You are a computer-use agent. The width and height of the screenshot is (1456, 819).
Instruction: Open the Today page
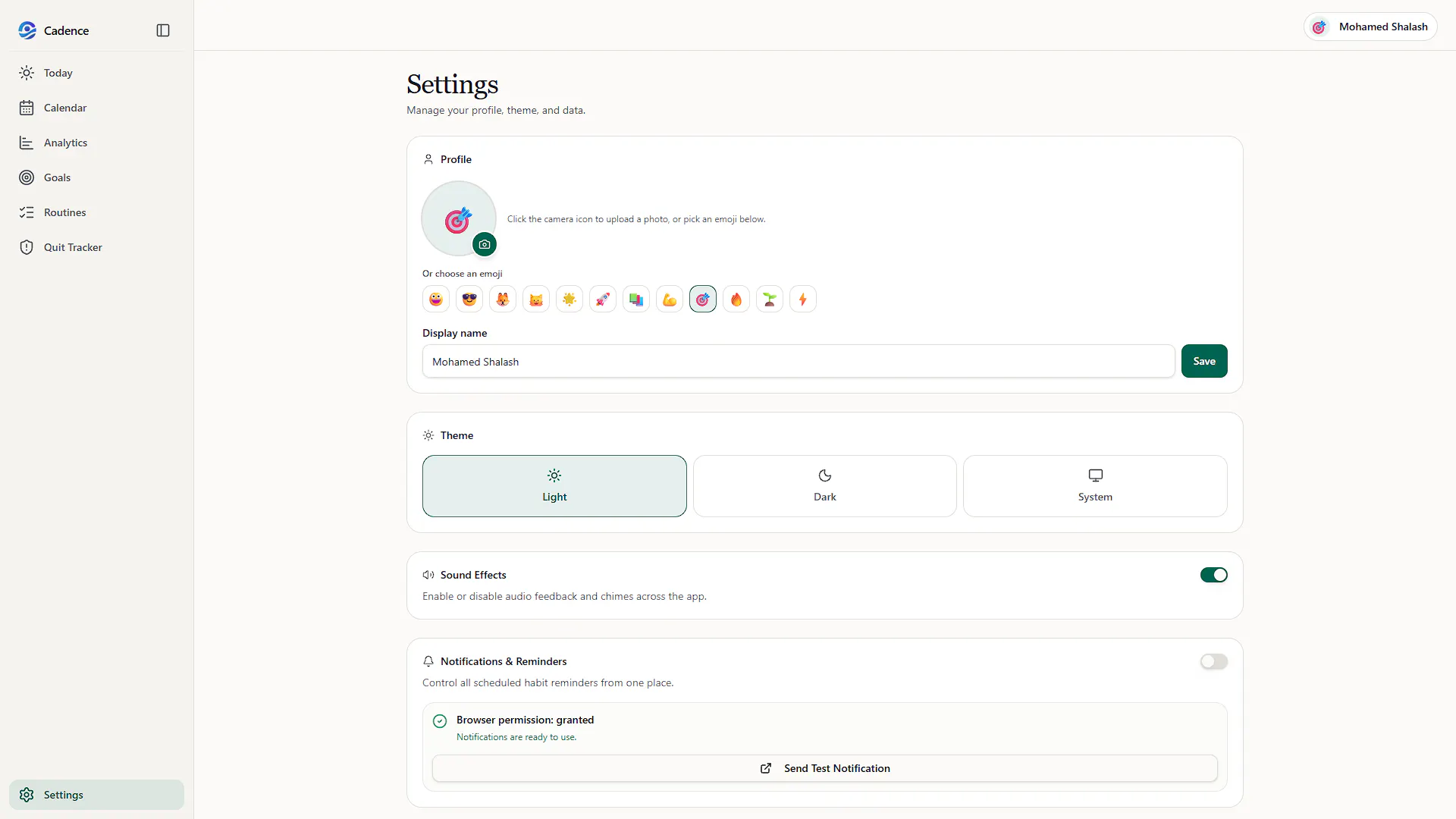coord(96,73)
